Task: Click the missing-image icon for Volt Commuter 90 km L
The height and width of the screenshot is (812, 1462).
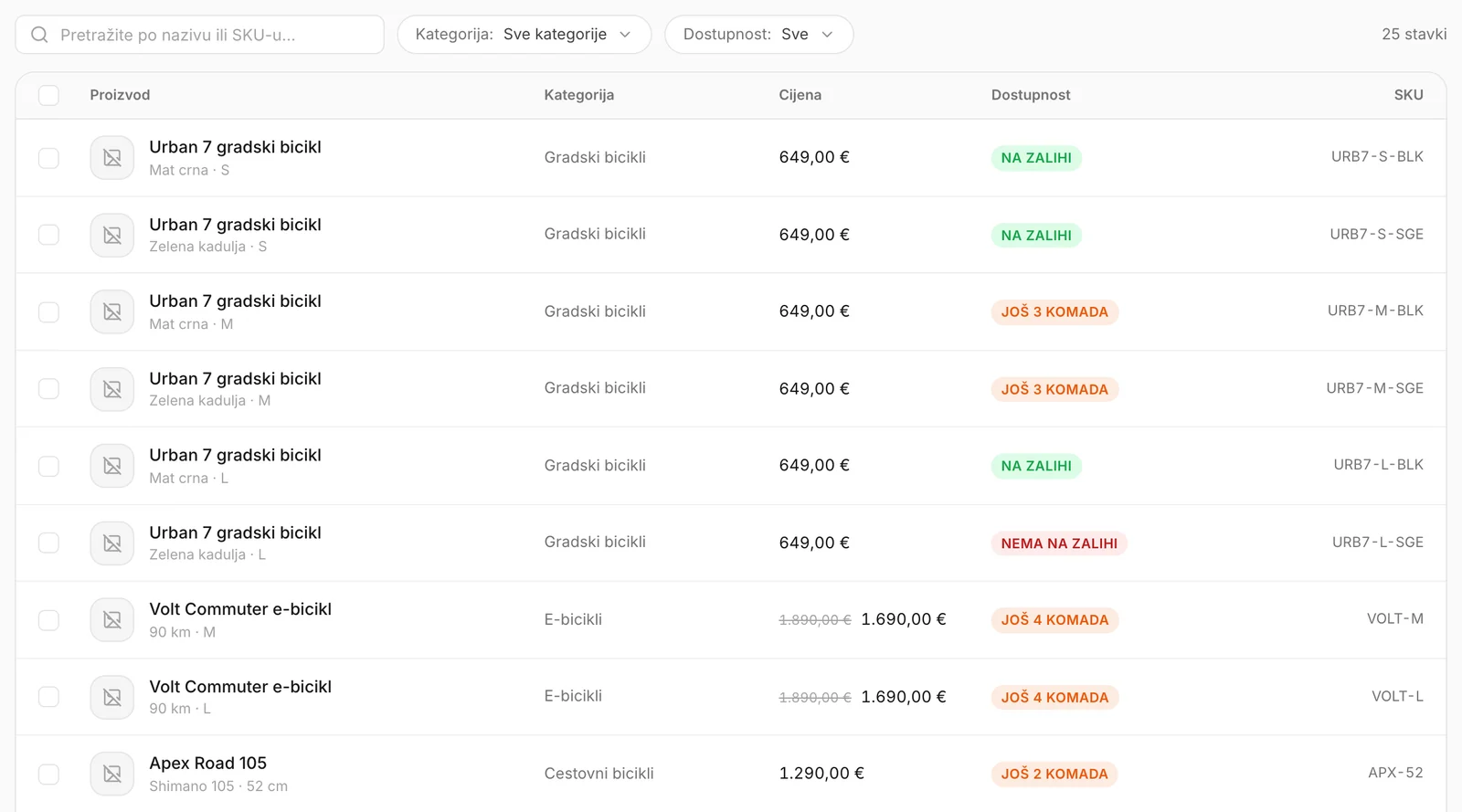Action: [x=112, y=697]
